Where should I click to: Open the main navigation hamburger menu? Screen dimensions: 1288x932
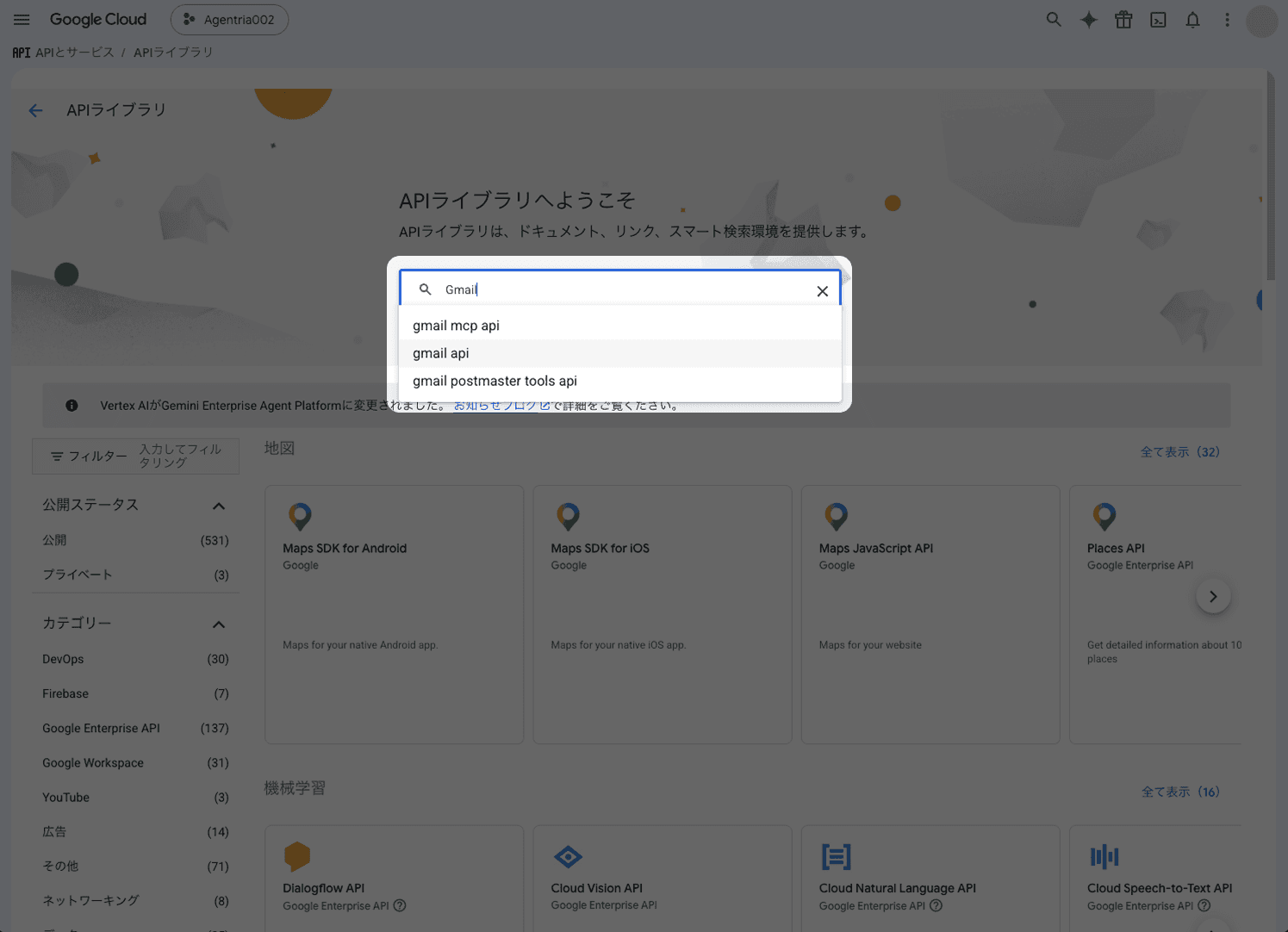22,20
